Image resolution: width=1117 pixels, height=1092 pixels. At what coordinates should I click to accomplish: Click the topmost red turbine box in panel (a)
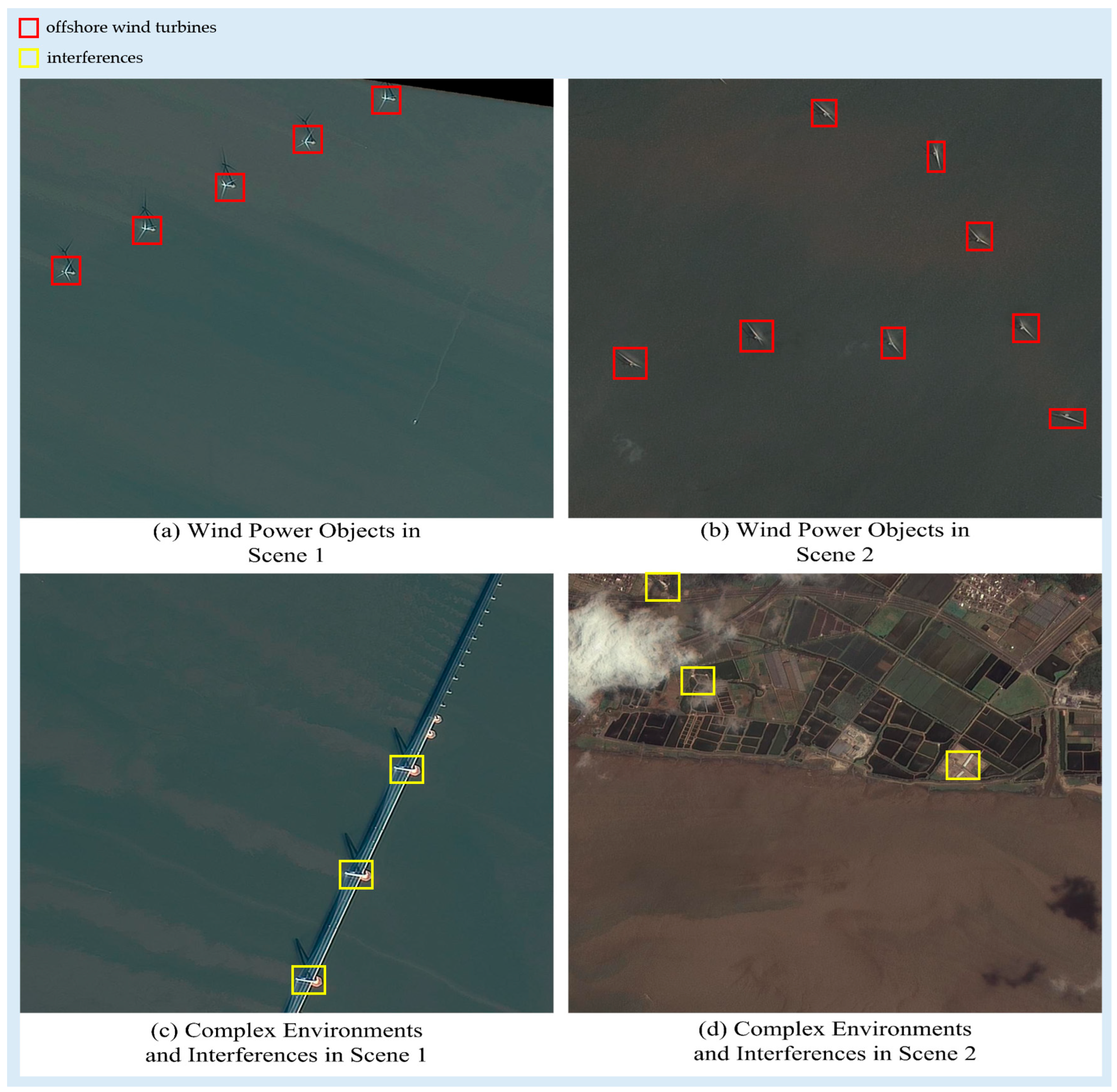pos(386,100)
